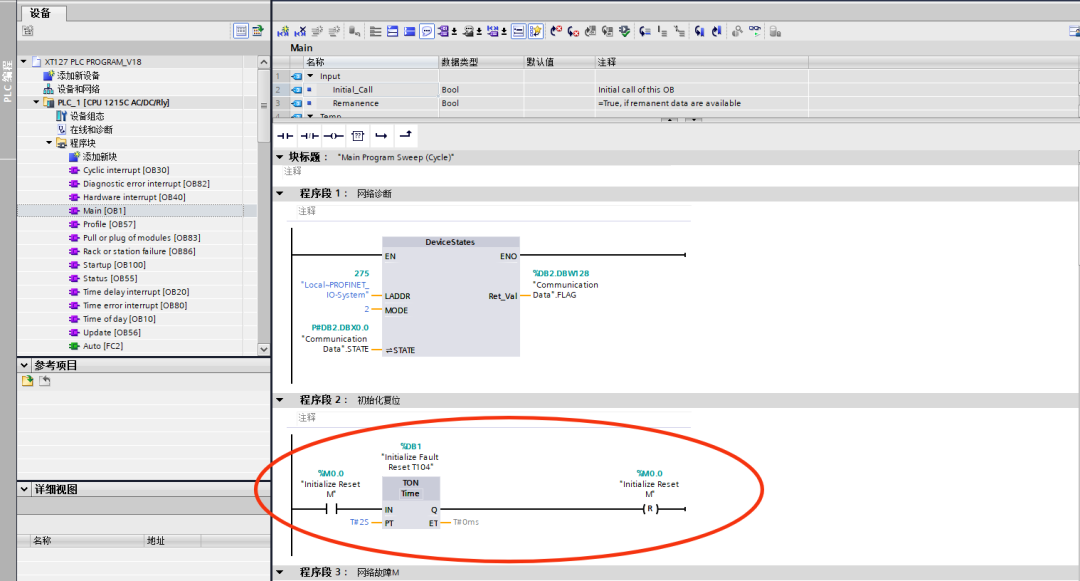Insert an output coil from favorites
The image size is (1080, 581).
pos(333,136)
